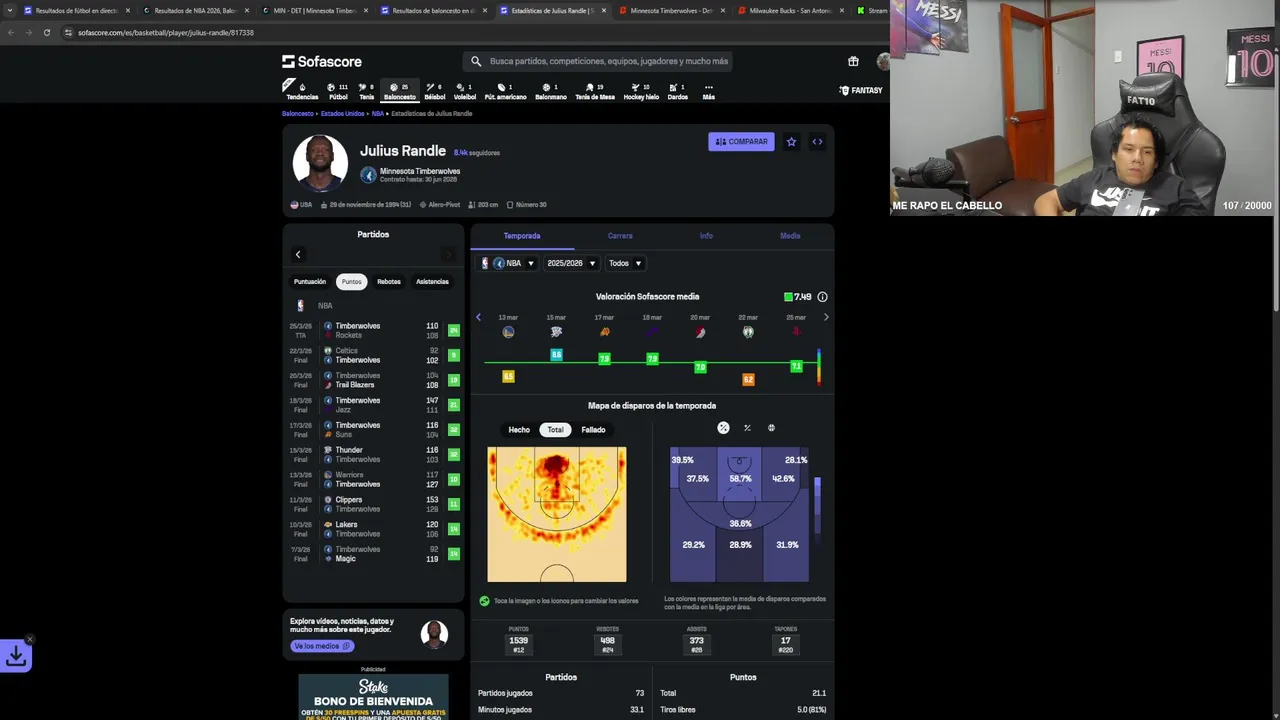The height and width of the screenshot is (720, 1280).
Task: Select the Total shot filter
Action: coord(555,430)
